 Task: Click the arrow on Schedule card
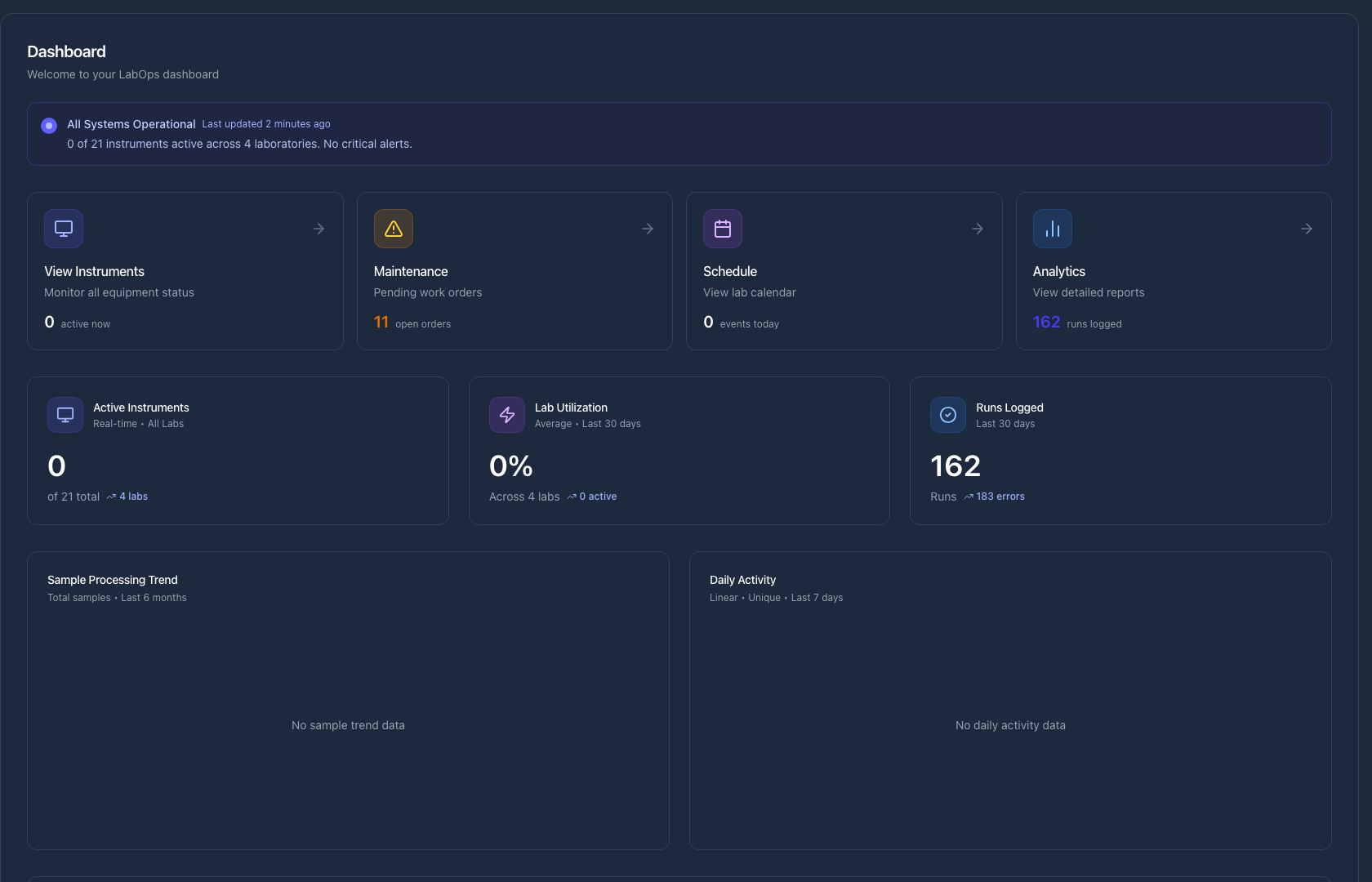(x=978, y=229)
